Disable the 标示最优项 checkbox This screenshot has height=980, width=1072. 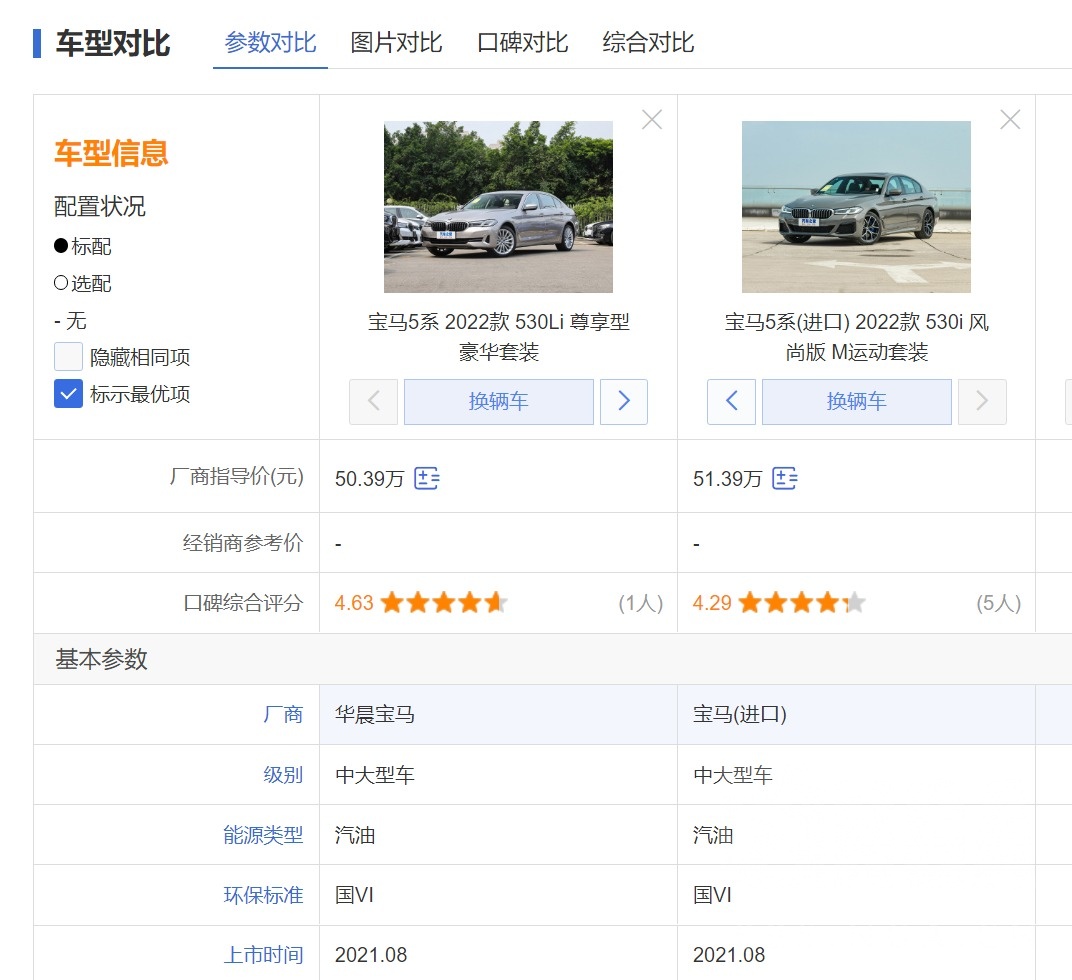[66, 394]
